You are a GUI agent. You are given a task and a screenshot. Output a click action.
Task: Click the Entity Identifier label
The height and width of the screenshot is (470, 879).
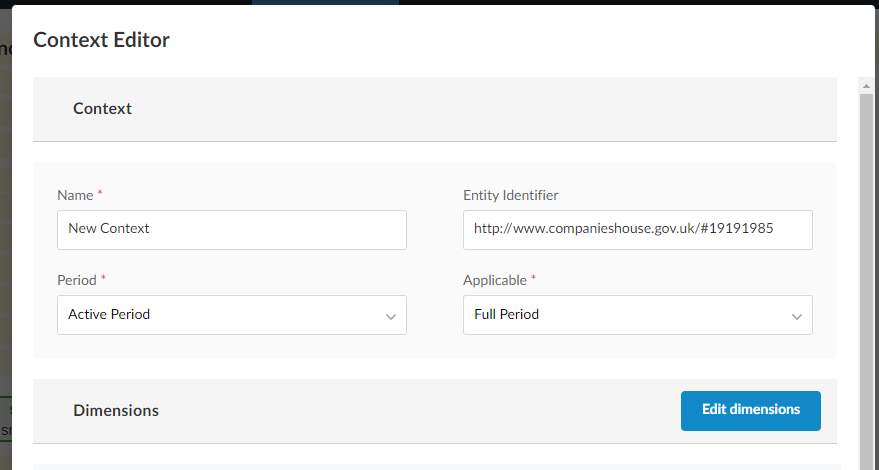(510, 195)
